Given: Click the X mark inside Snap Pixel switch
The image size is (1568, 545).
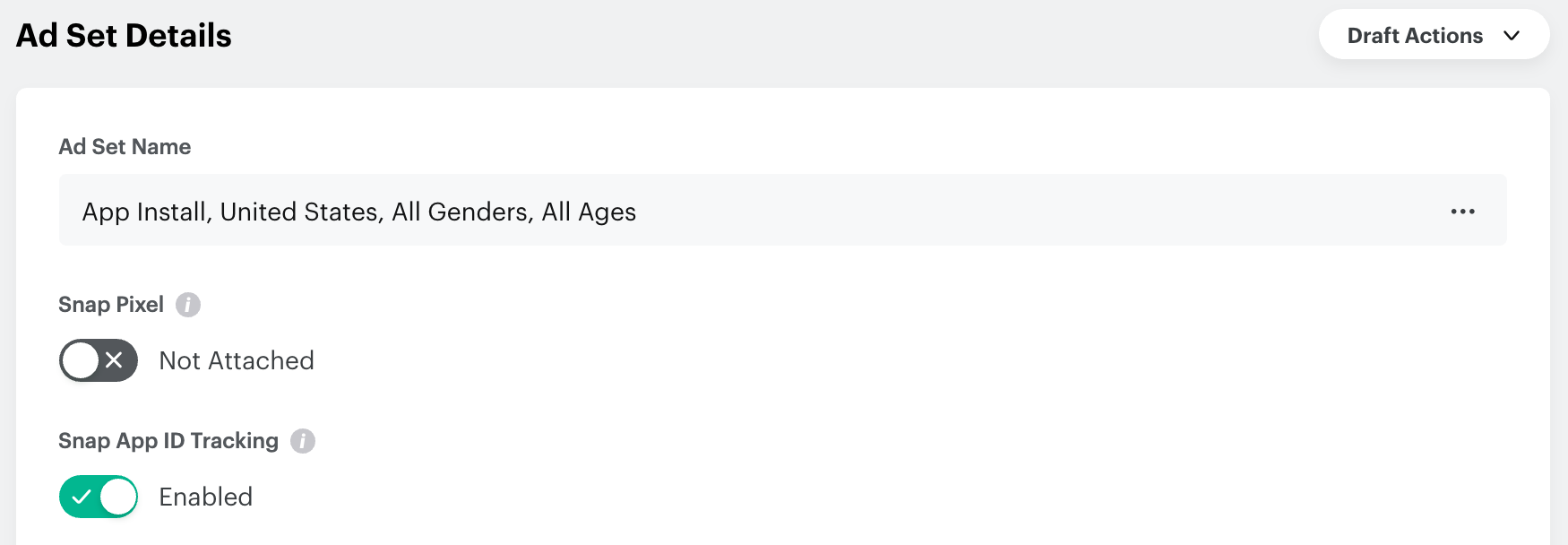Looking at the screenshot, I should (115, 360).
